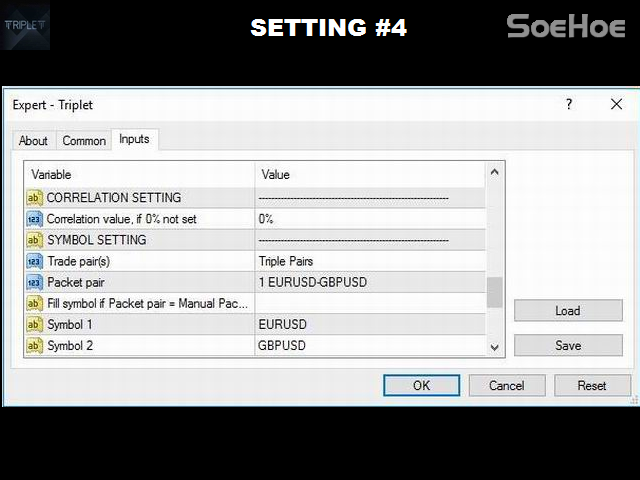The height and width of the screenshot is (480, 640).
Task: Click the 123 icon beside Packet pair
Action: (34, 282)
